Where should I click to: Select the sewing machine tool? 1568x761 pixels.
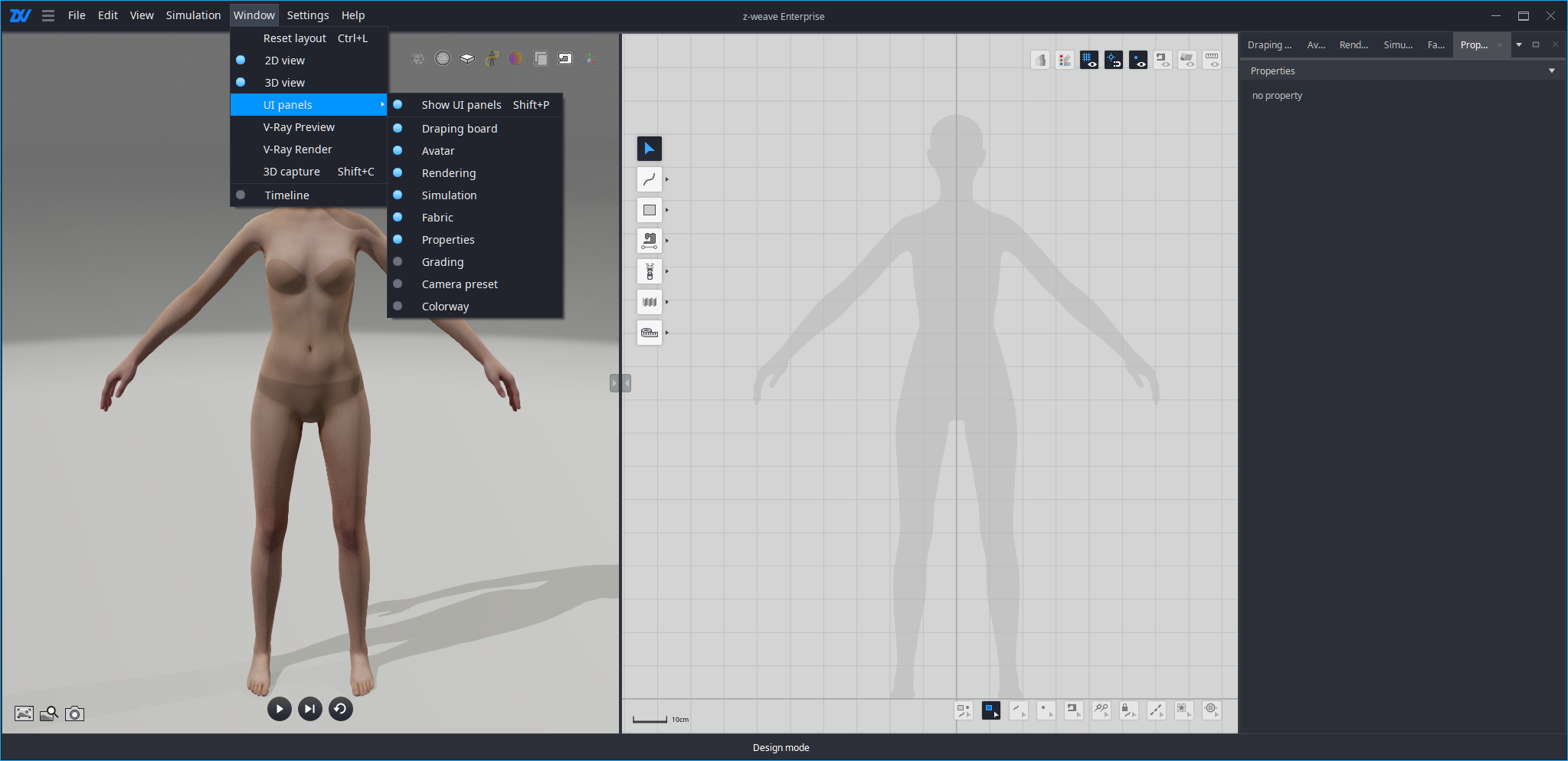coord(649,241)
